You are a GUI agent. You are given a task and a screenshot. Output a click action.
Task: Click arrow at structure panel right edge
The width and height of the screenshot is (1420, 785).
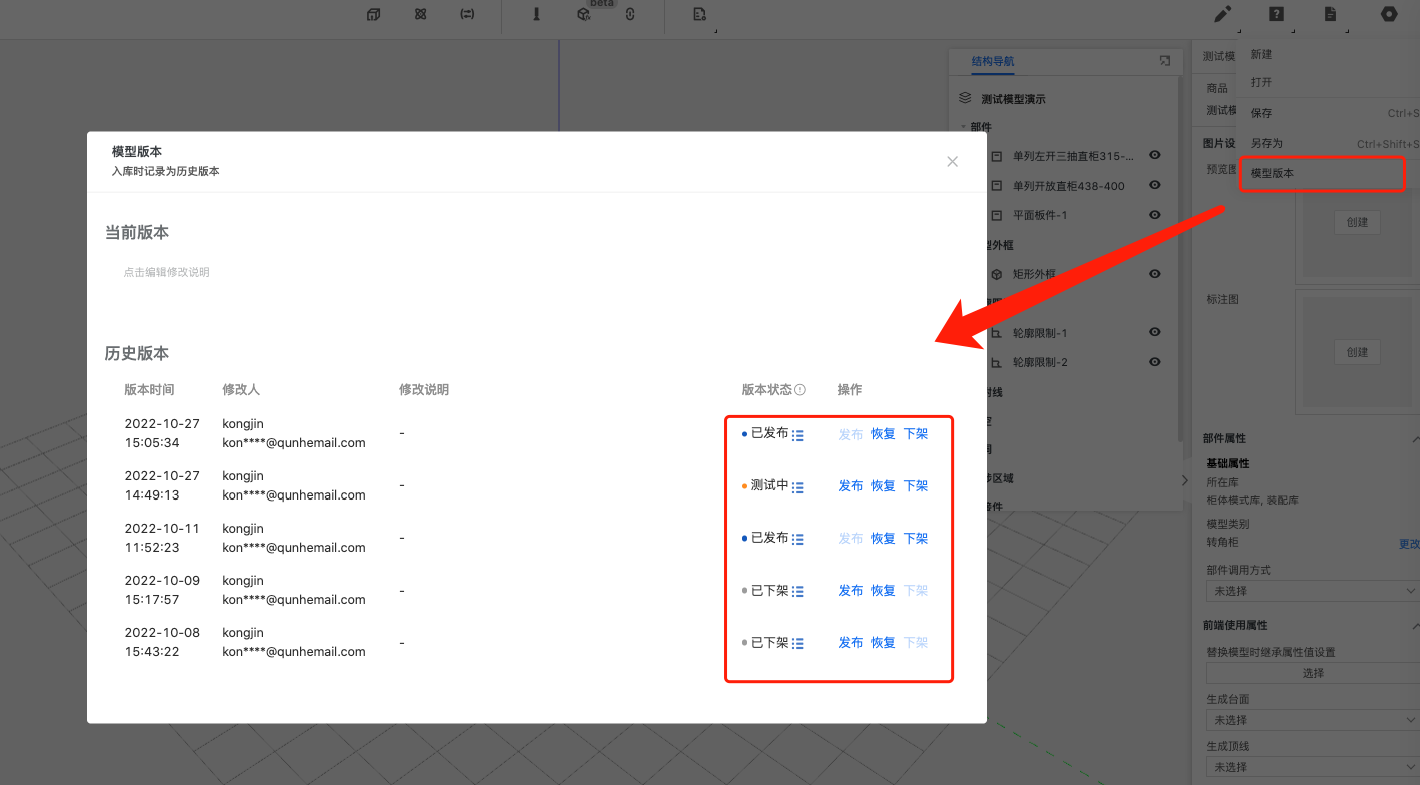[x=1185, y=480]
